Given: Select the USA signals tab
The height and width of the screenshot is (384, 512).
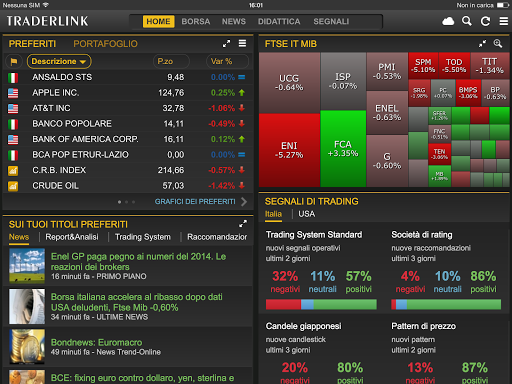Looking at the screenshot, I should coord(306,214).
